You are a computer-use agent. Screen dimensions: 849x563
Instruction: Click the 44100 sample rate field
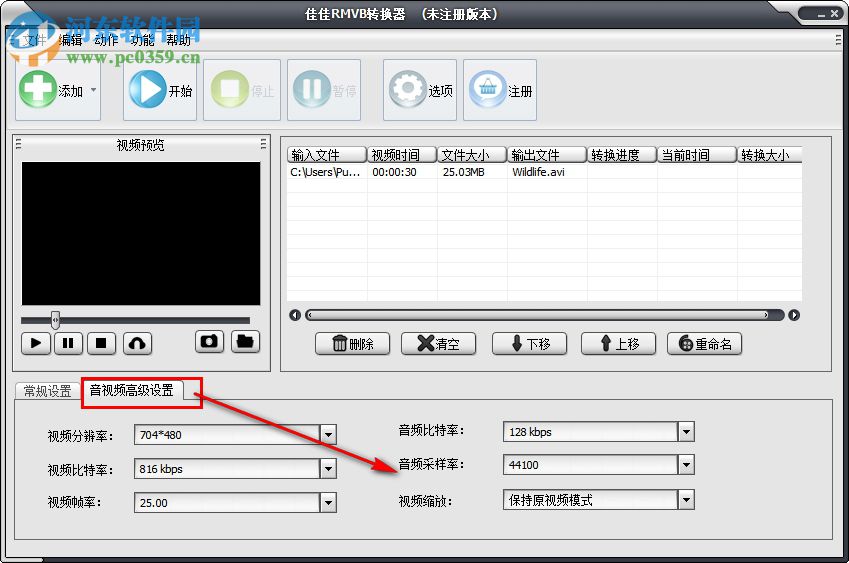coord(591,464)
